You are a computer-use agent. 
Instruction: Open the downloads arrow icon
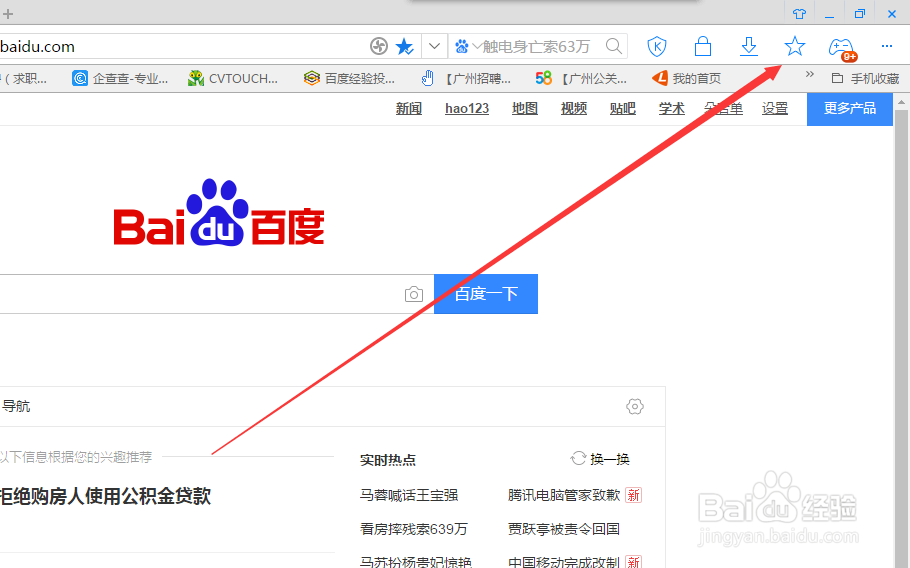(x=749, y=46)
